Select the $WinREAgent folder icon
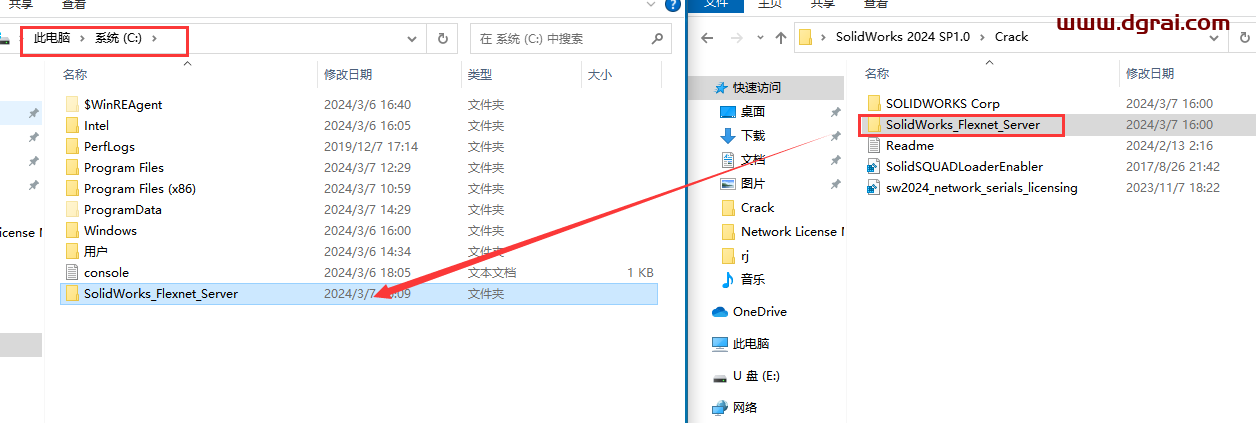 tap(71, 104)
